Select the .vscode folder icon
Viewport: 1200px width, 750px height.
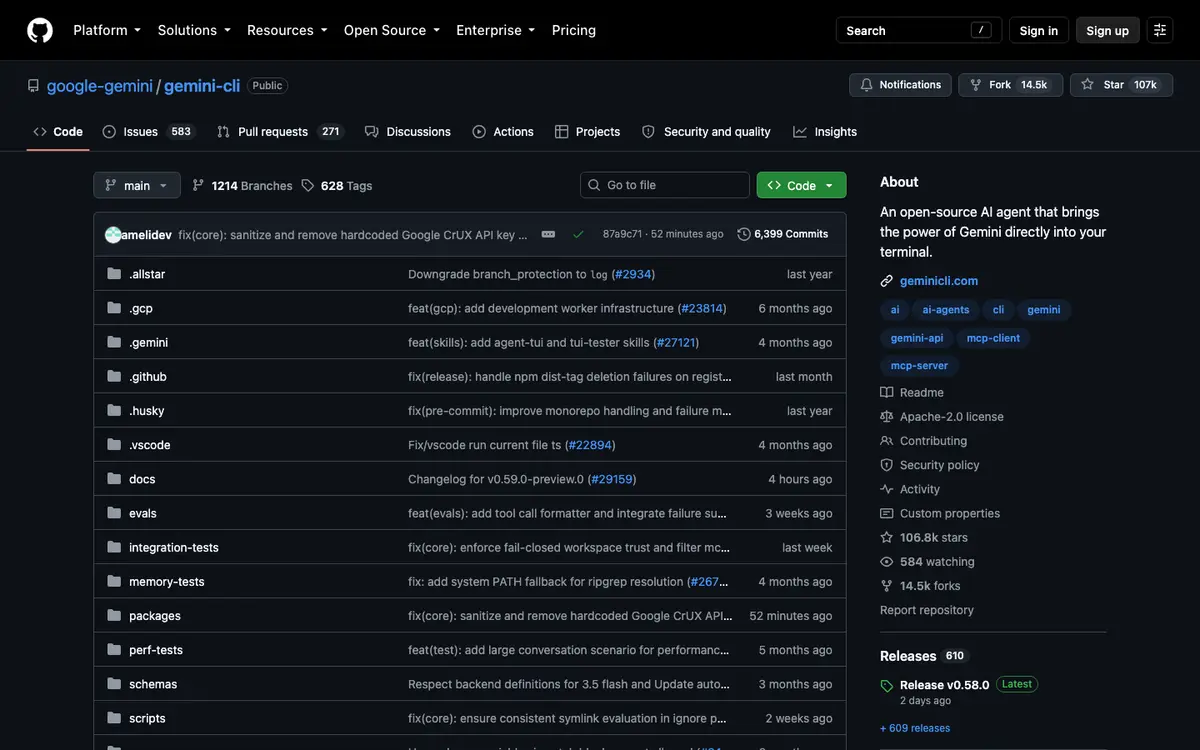[114, 444]
